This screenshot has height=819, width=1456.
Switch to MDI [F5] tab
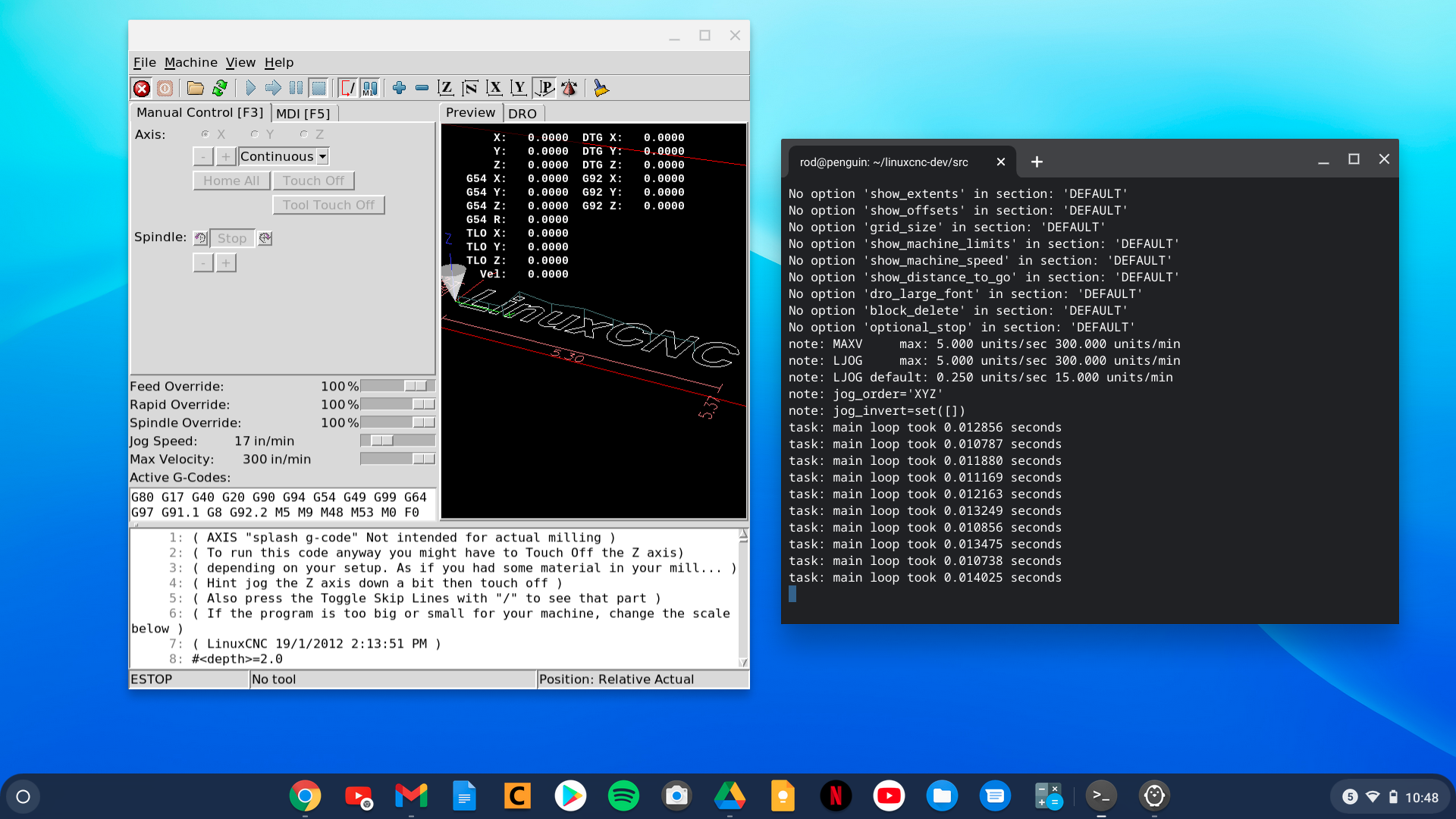303,114
